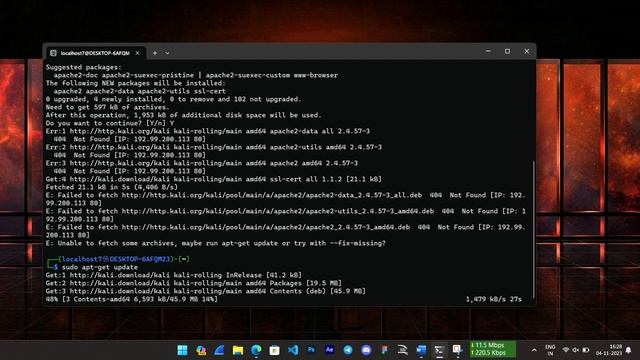
Task: Open Visual Studio Code from taskbar
Action: [x=293, y=350]
